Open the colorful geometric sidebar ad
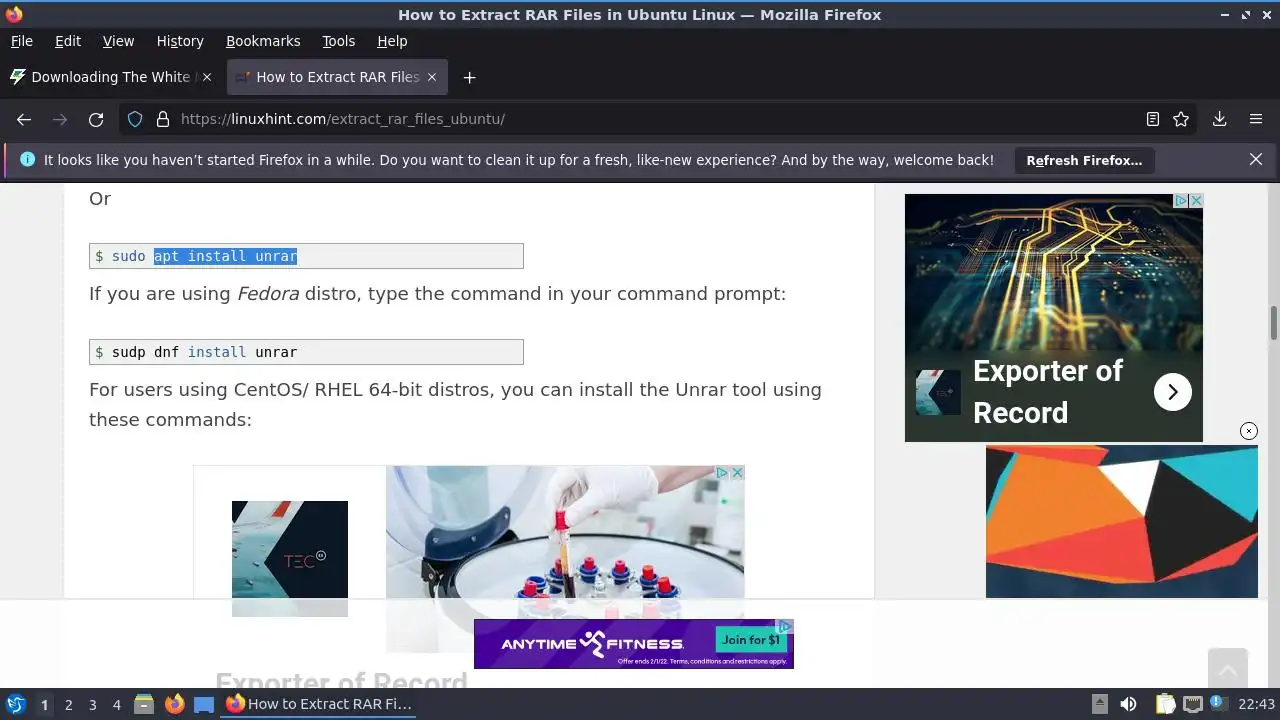This screenshot has height=720, width=1280. (x=1121, y=521)
